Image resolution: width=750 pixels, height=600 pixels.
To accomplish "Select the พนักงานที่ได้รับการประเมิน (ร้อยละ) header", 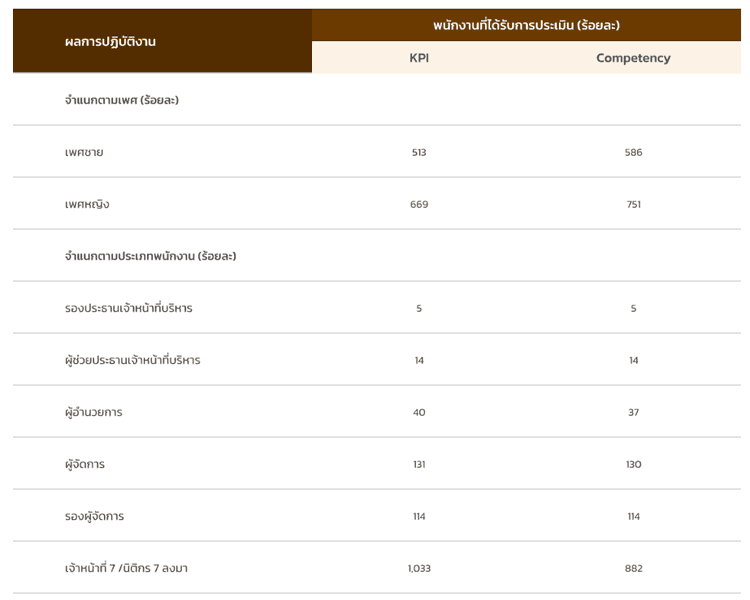I will tap(526, 25).
